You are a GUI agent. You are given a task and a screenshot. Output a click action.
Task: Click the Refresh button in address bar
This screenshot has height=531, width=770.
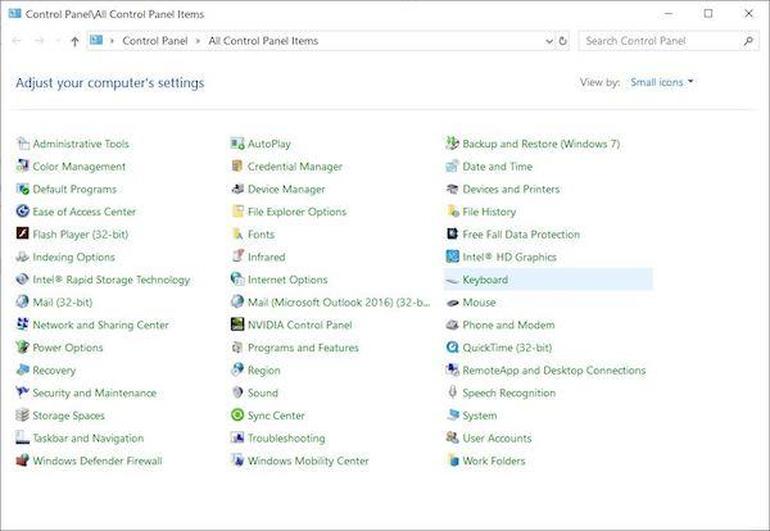click(563, 41)
